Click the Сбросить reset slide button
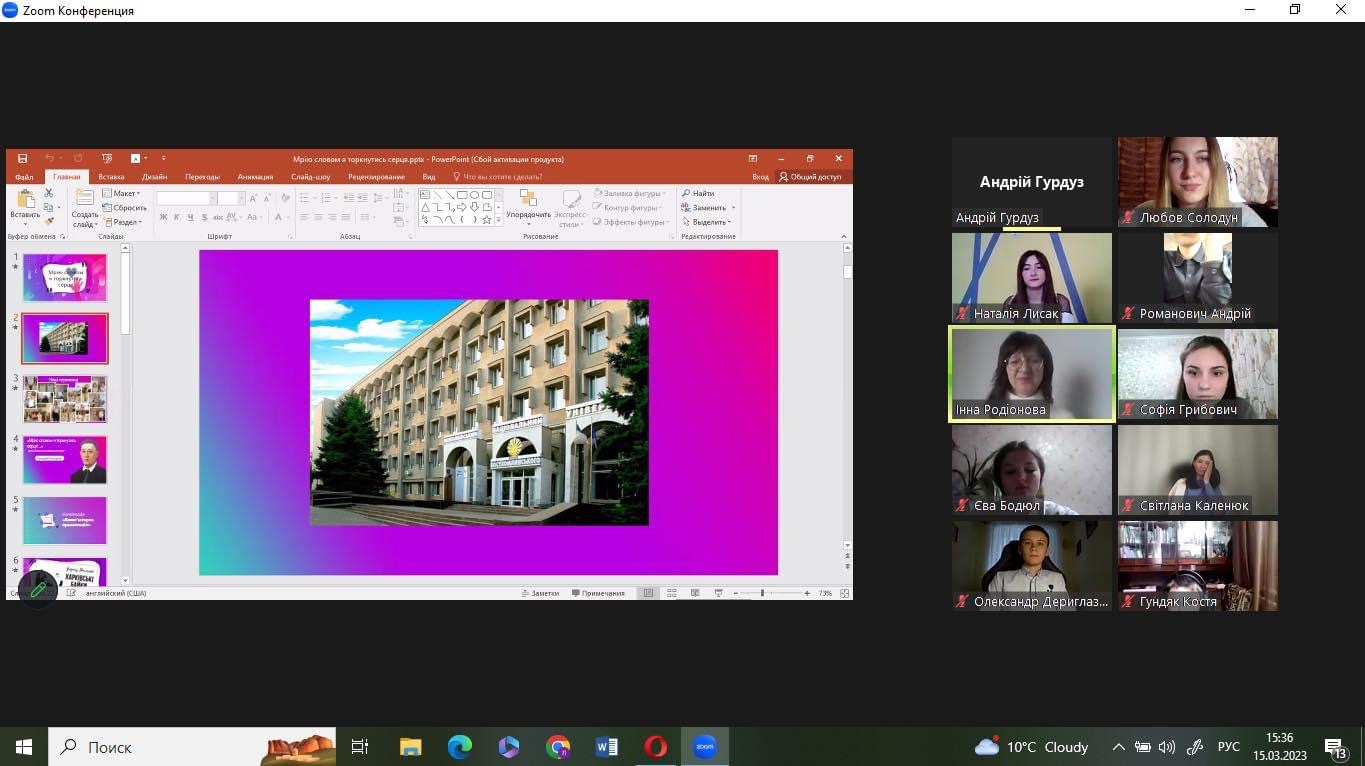This screenshot has height=766, width=1365. [x=125, y=208]
